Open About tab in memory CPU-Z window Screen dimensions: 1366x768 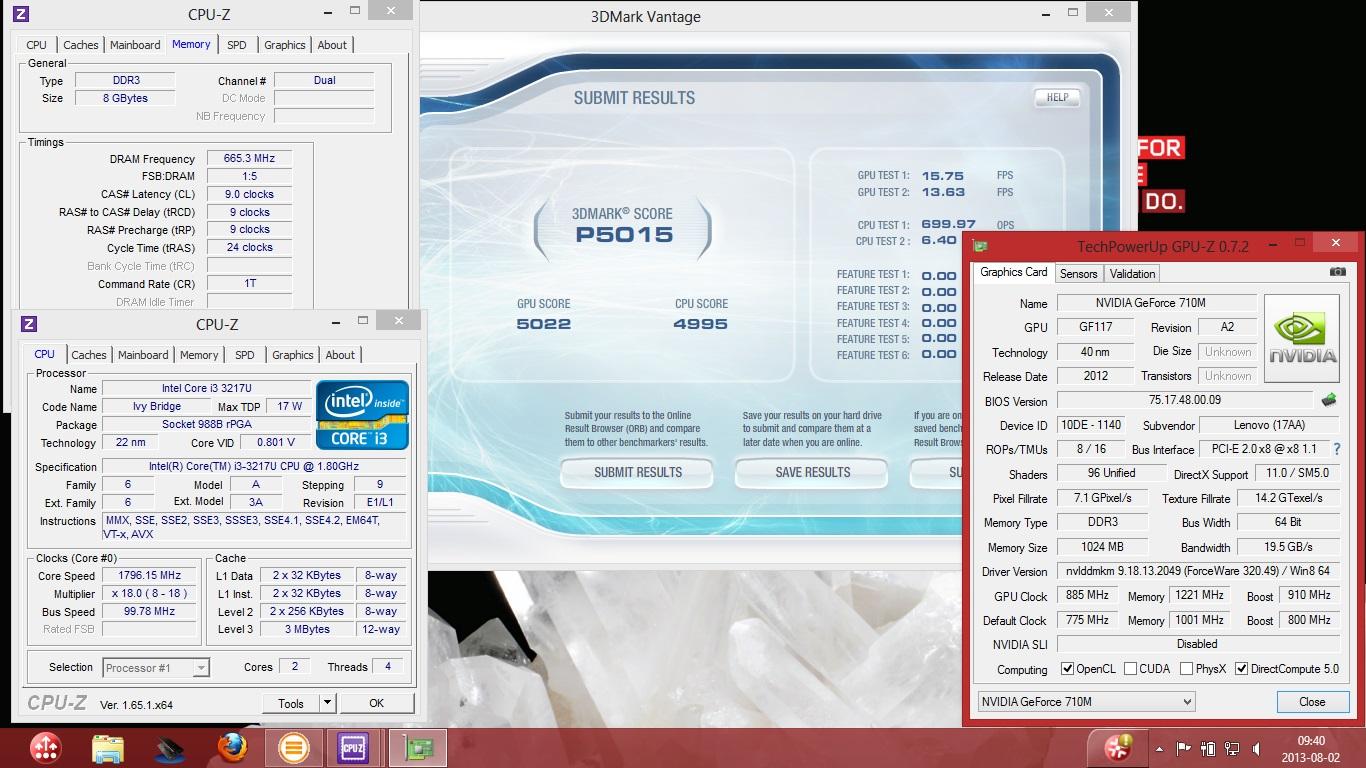click(x=332, y=45)
